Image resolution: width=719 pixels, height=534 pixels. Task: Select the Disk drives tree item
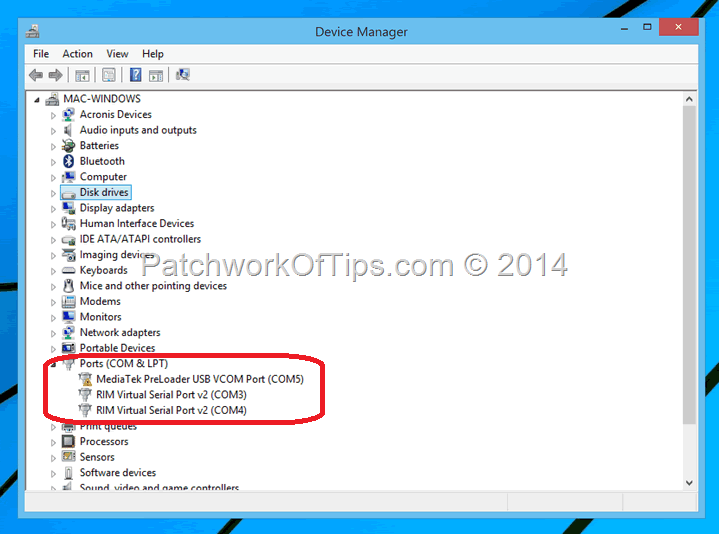click(x=104, y=192)
